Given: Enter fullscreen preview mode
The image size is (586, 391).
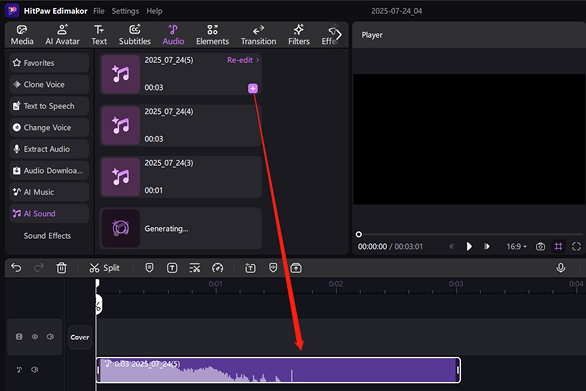Looking at the screenshot, I should (x=576, y=246).
